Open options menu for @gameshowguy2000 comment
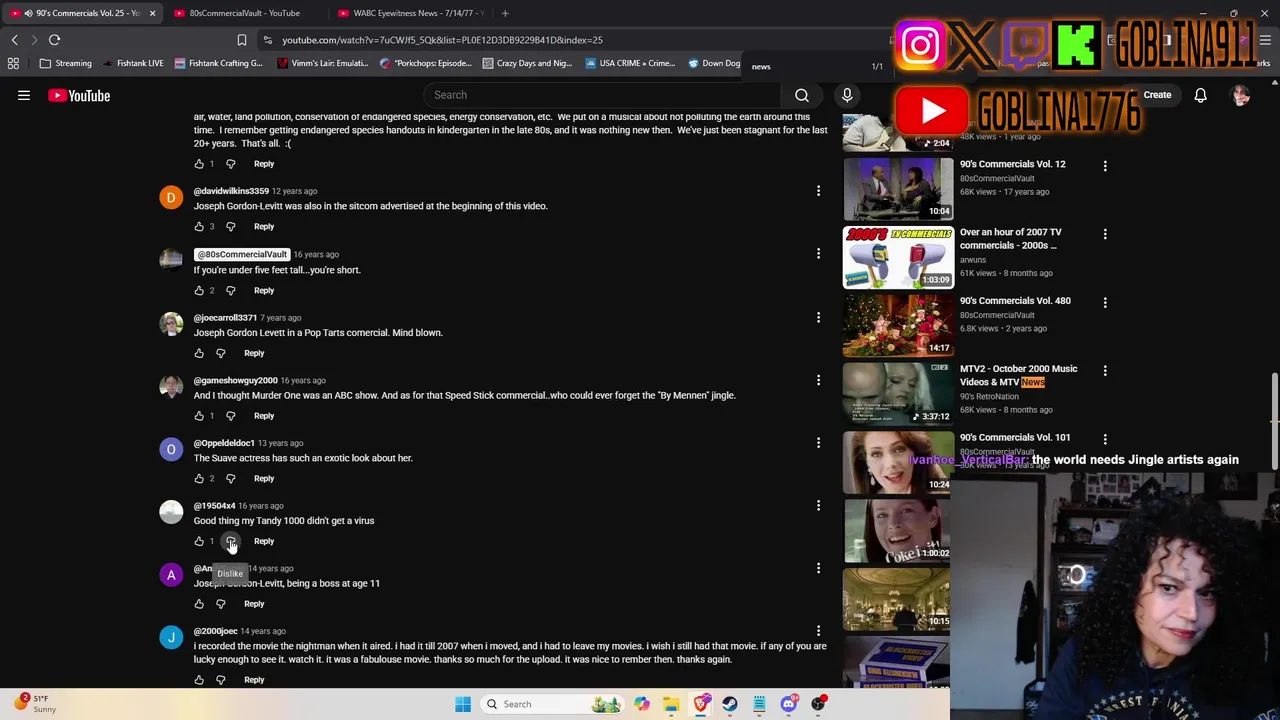Screen dimensions: 1280x720 (x=818, y=380)
